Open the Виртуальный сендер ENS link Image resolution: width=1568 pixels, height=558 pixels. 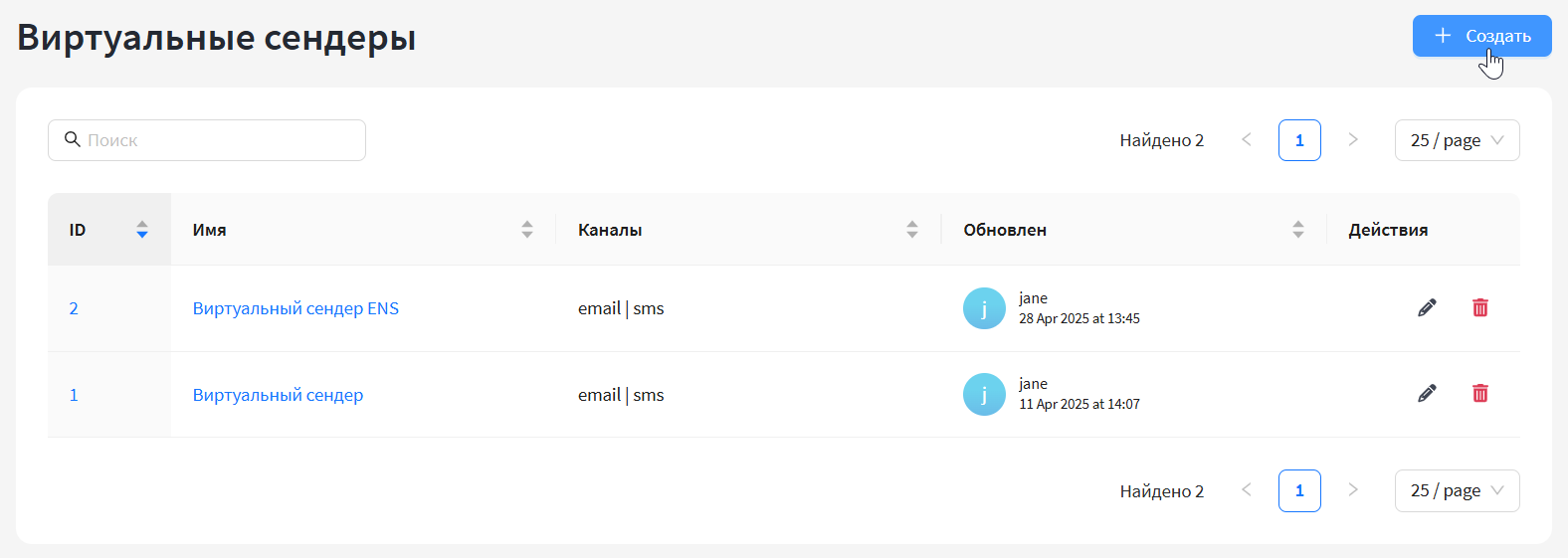295,308
